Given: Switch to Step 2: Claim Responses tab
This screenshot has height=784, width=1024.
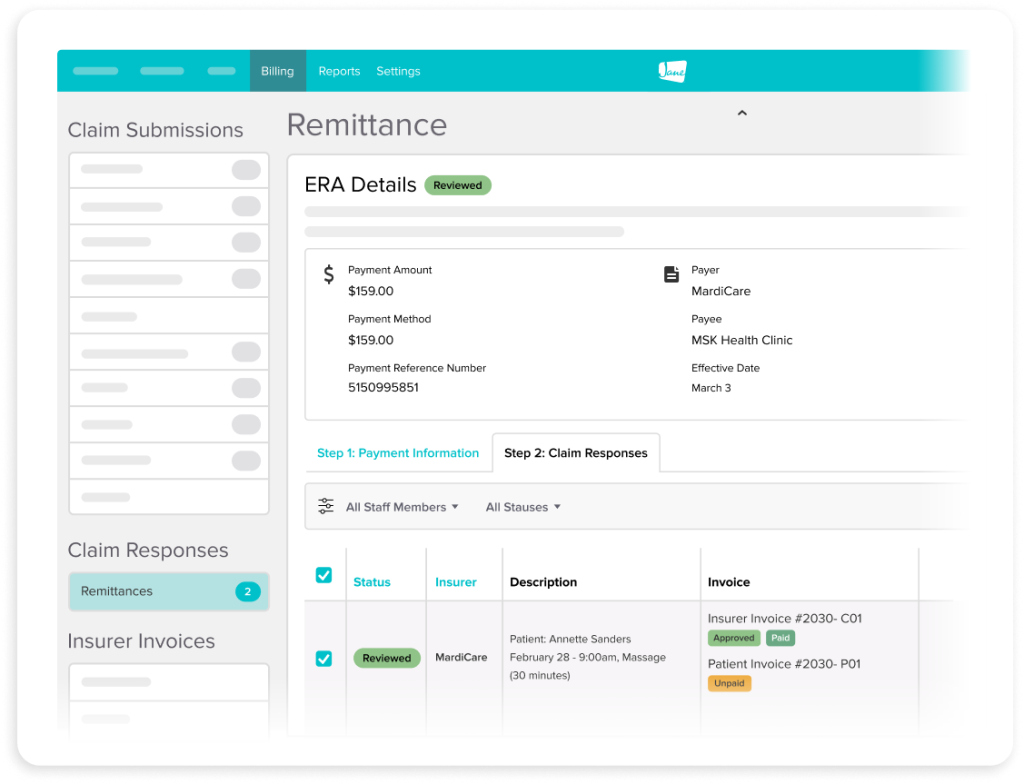Looking at the screenshot, I should (576, 452).
